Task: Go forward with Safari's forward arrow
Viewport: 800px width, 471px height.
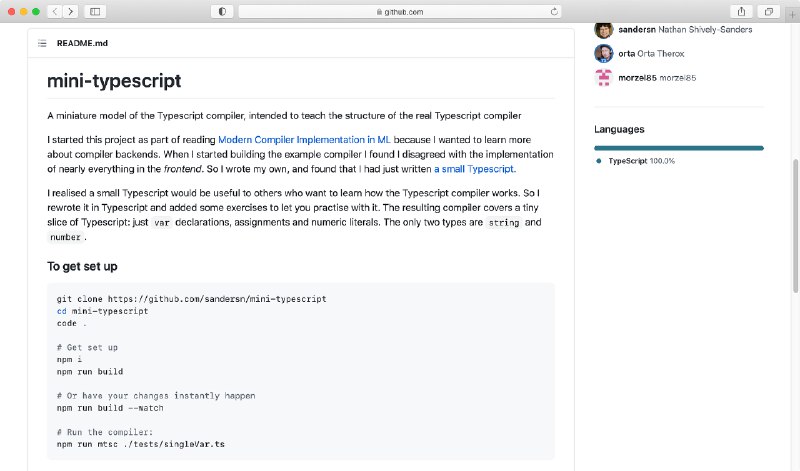Action: point(70,11)
